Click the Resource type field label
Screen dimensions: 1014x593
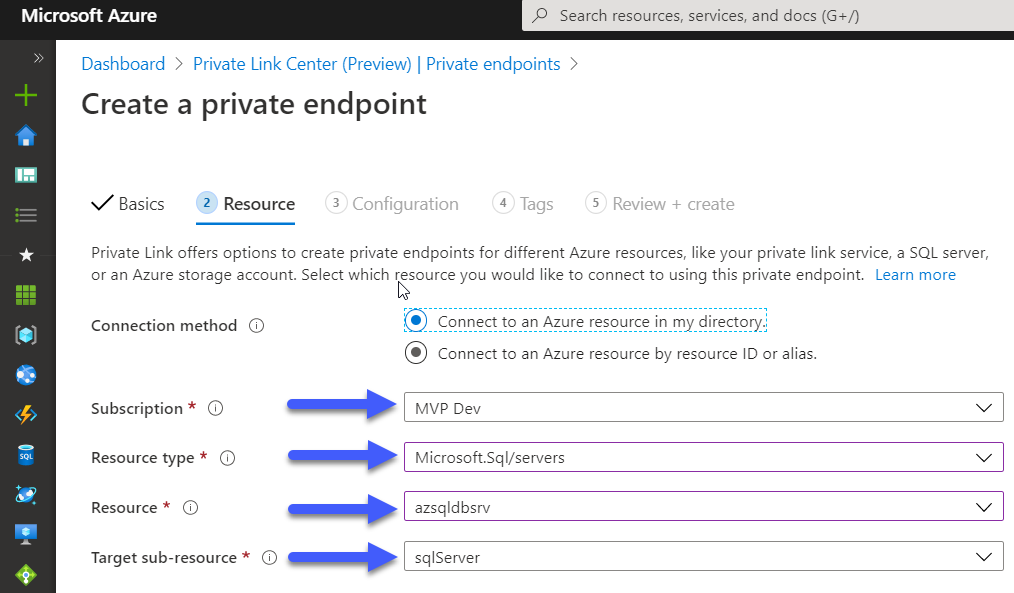click(x=143, y=458)
